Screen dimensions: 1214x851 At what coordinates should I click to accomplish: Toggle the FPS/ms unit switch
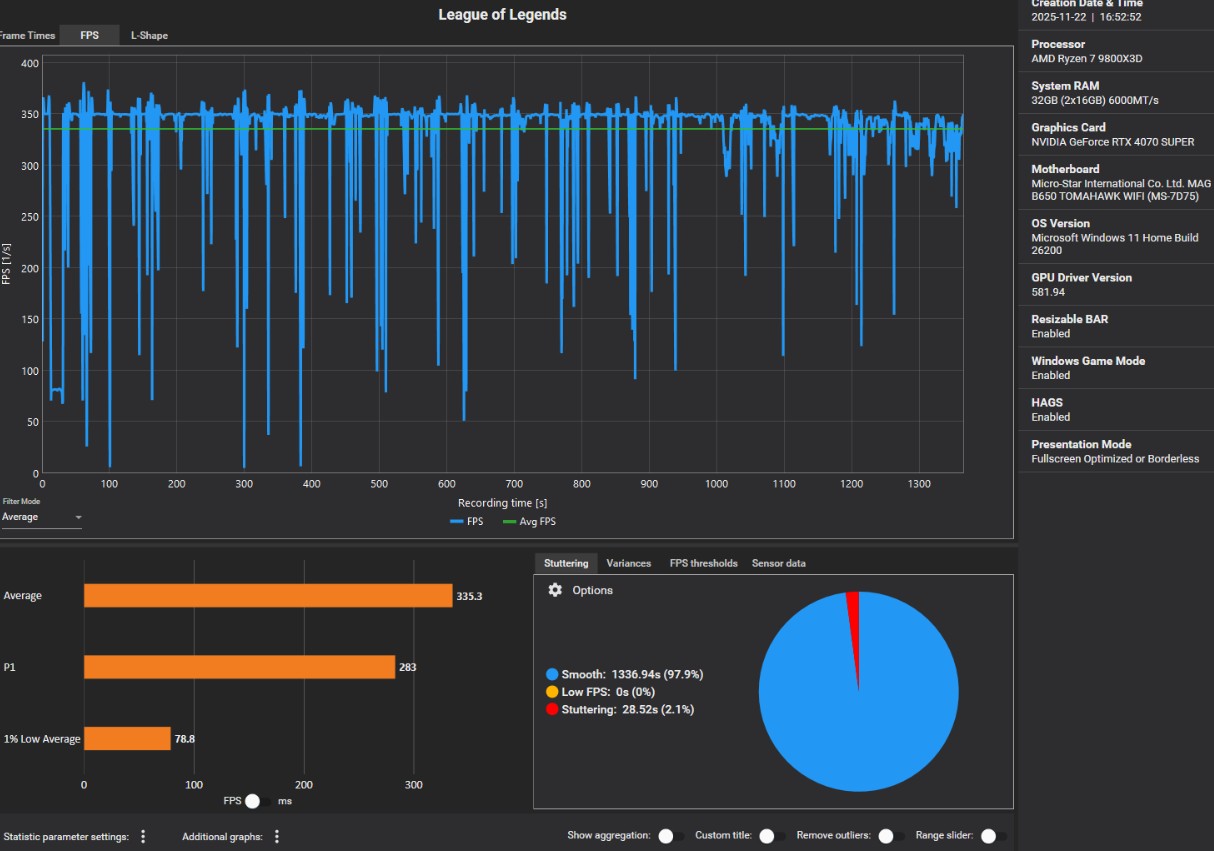click(x=258, y=801)
